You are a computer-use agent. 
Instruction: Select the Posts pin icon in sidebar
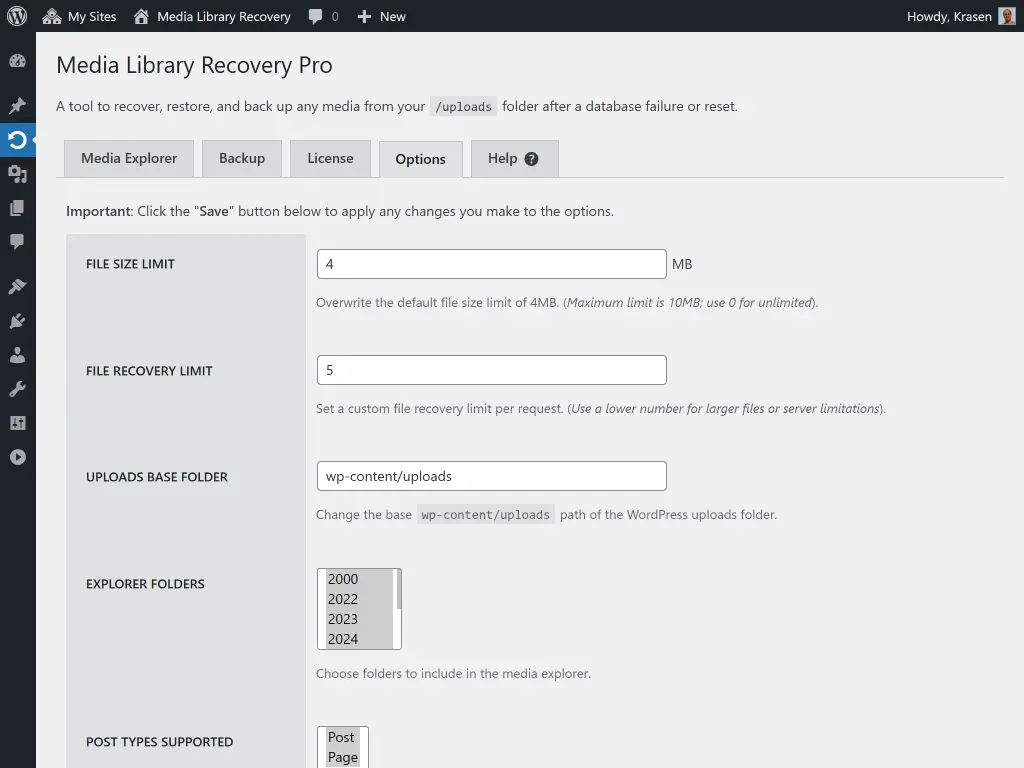pos(17,105)
